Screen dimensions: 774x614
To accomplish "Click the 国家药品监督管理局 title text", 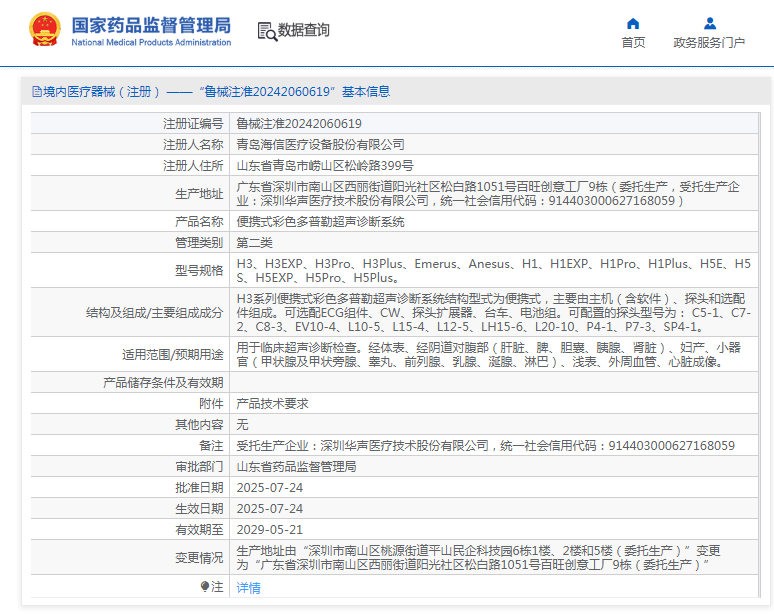I will 151,24.
